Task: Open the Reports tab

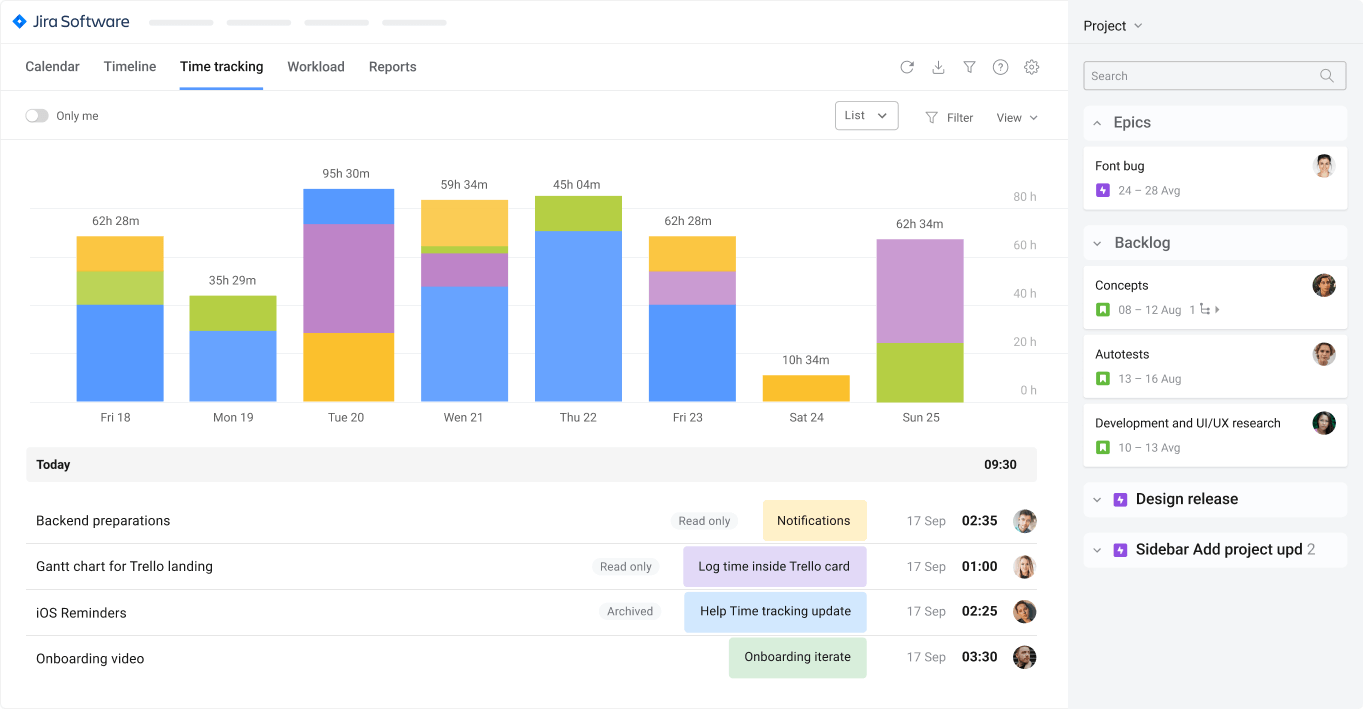Action: 392,66
